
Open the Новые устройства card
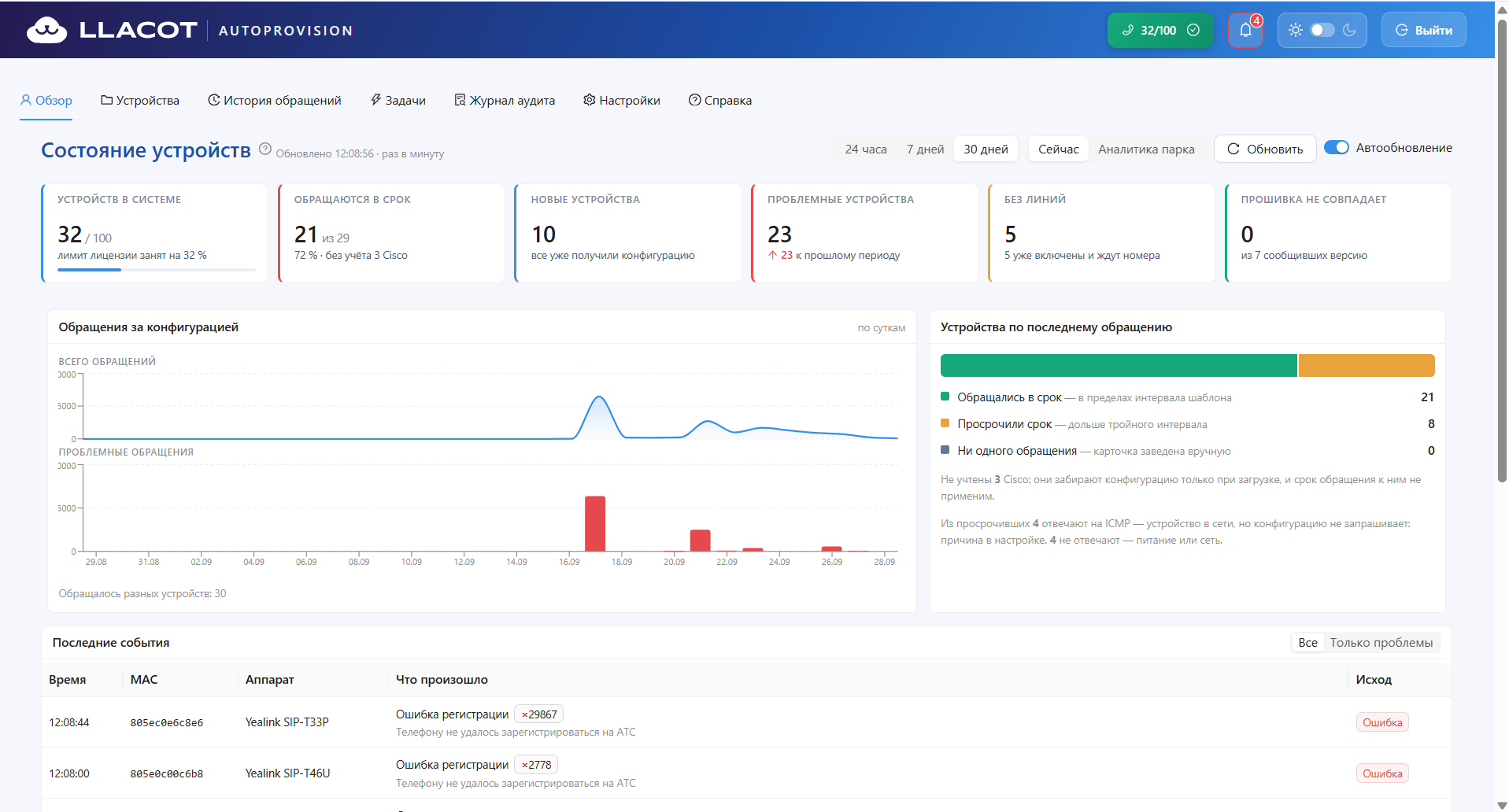628,233
